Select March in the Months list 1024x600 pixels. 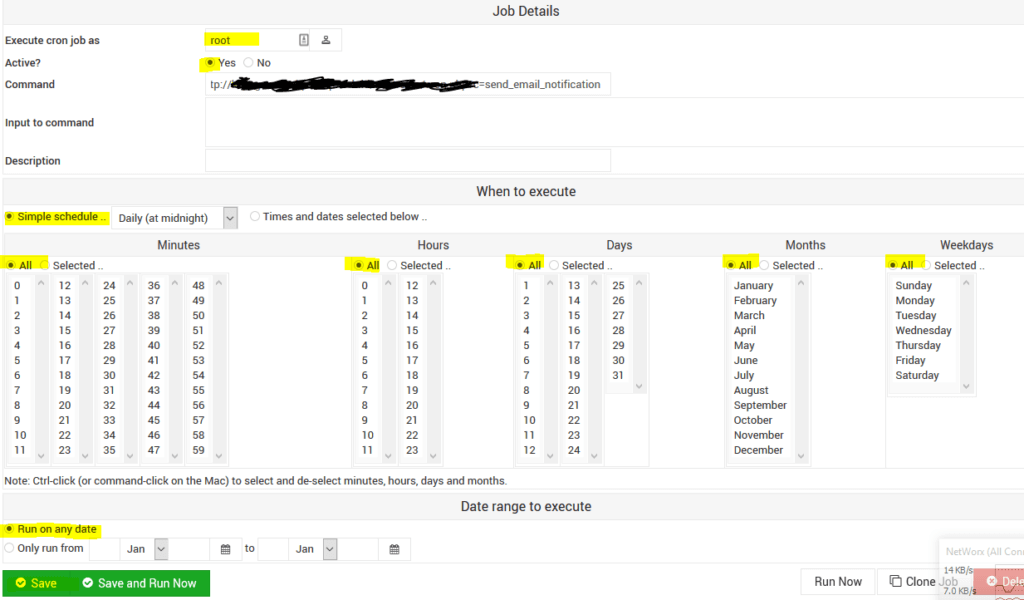click(751, 315)
